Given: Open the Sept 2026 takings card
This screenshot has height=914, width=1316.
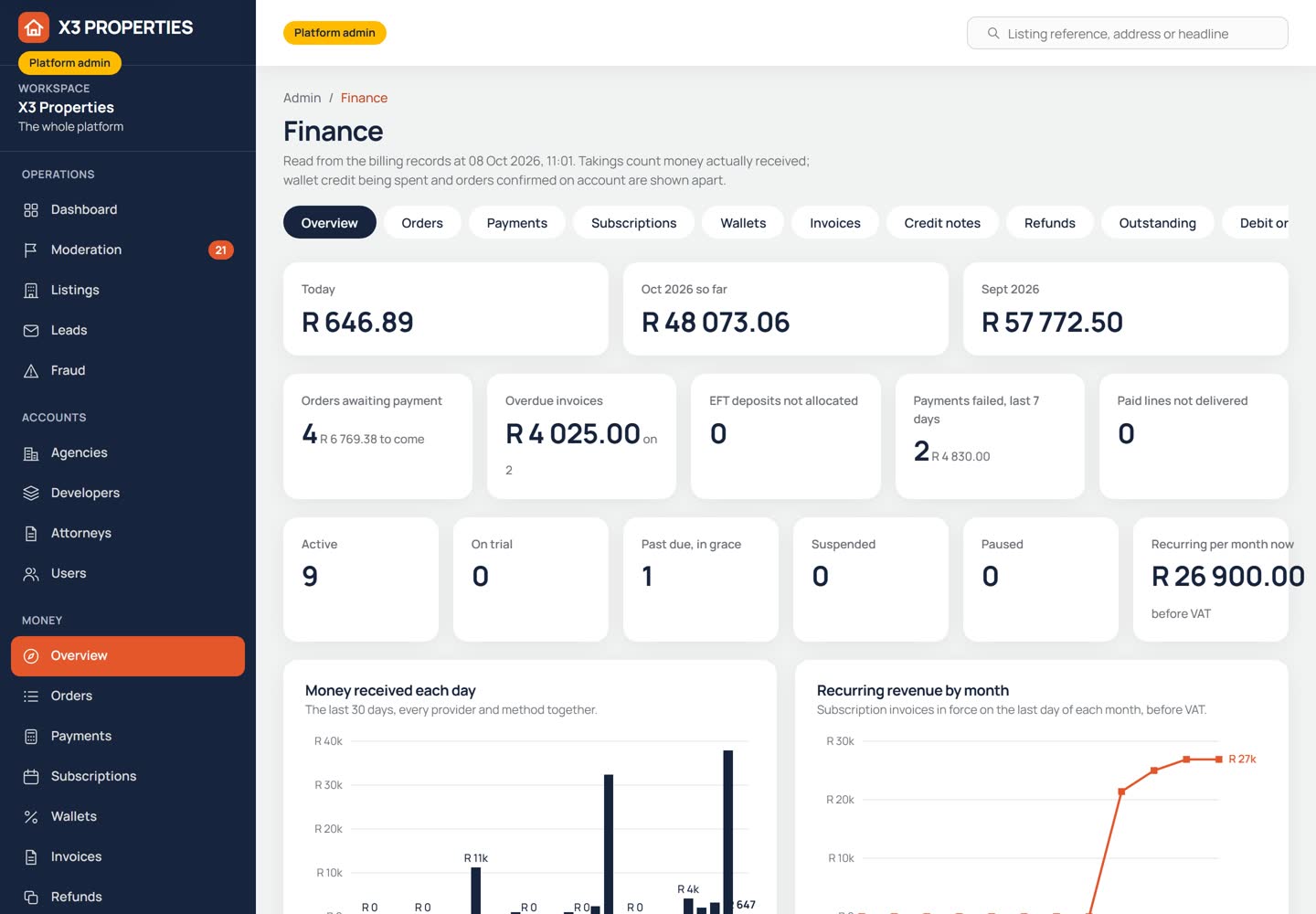Looking at the screenshot, I should 1126,309.
